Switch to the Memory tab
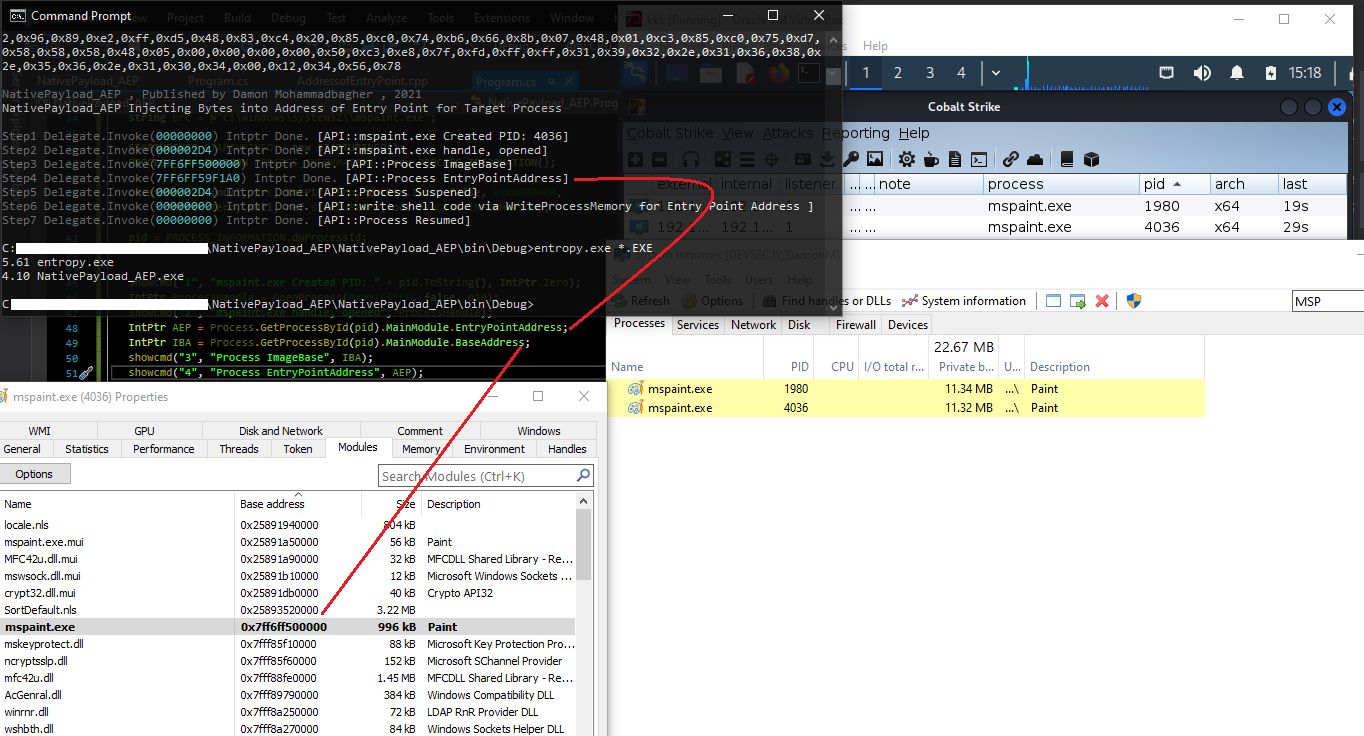This screenshot has width=1364, height=736. (x=421, y=449)
